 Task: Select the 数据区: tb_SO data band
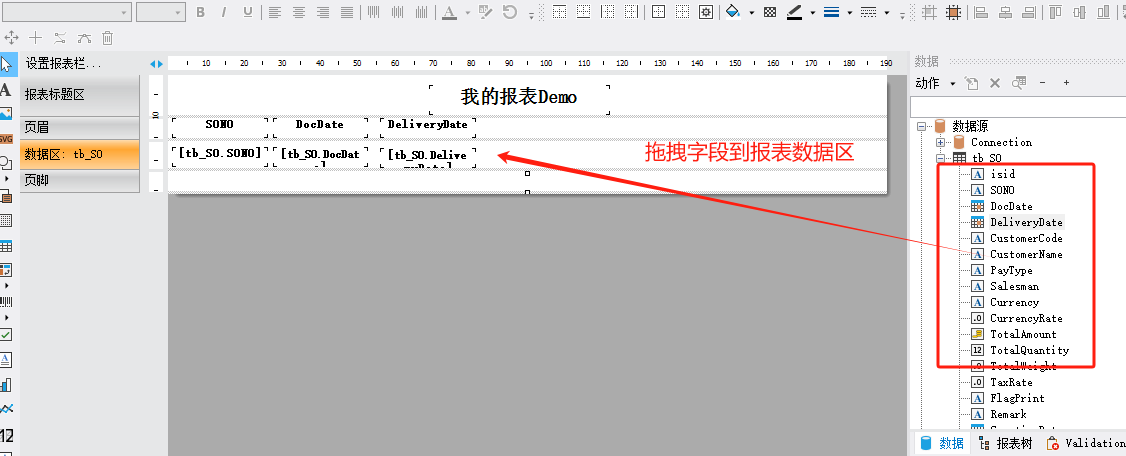coord(80,154)
